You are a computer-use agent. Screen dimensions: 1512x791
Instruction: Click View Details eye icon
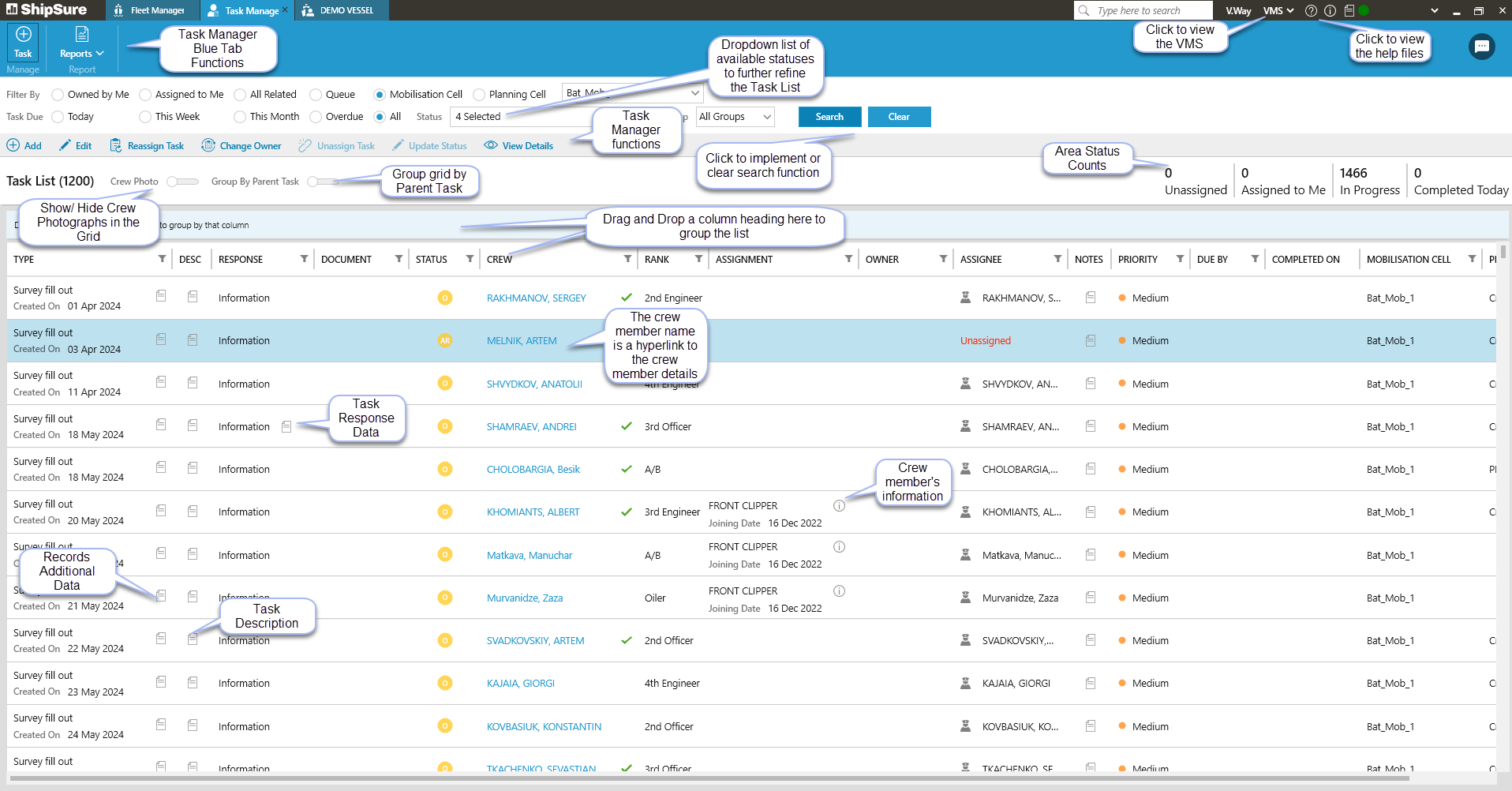pyautogui.click(x=491, y=145)
